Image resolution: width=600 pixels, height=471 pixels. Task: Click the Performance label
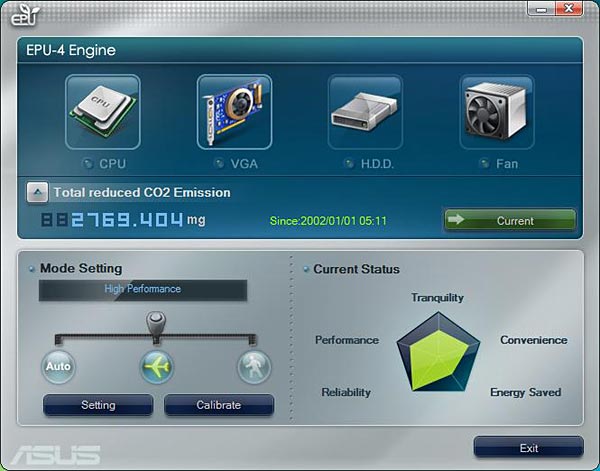347,340
